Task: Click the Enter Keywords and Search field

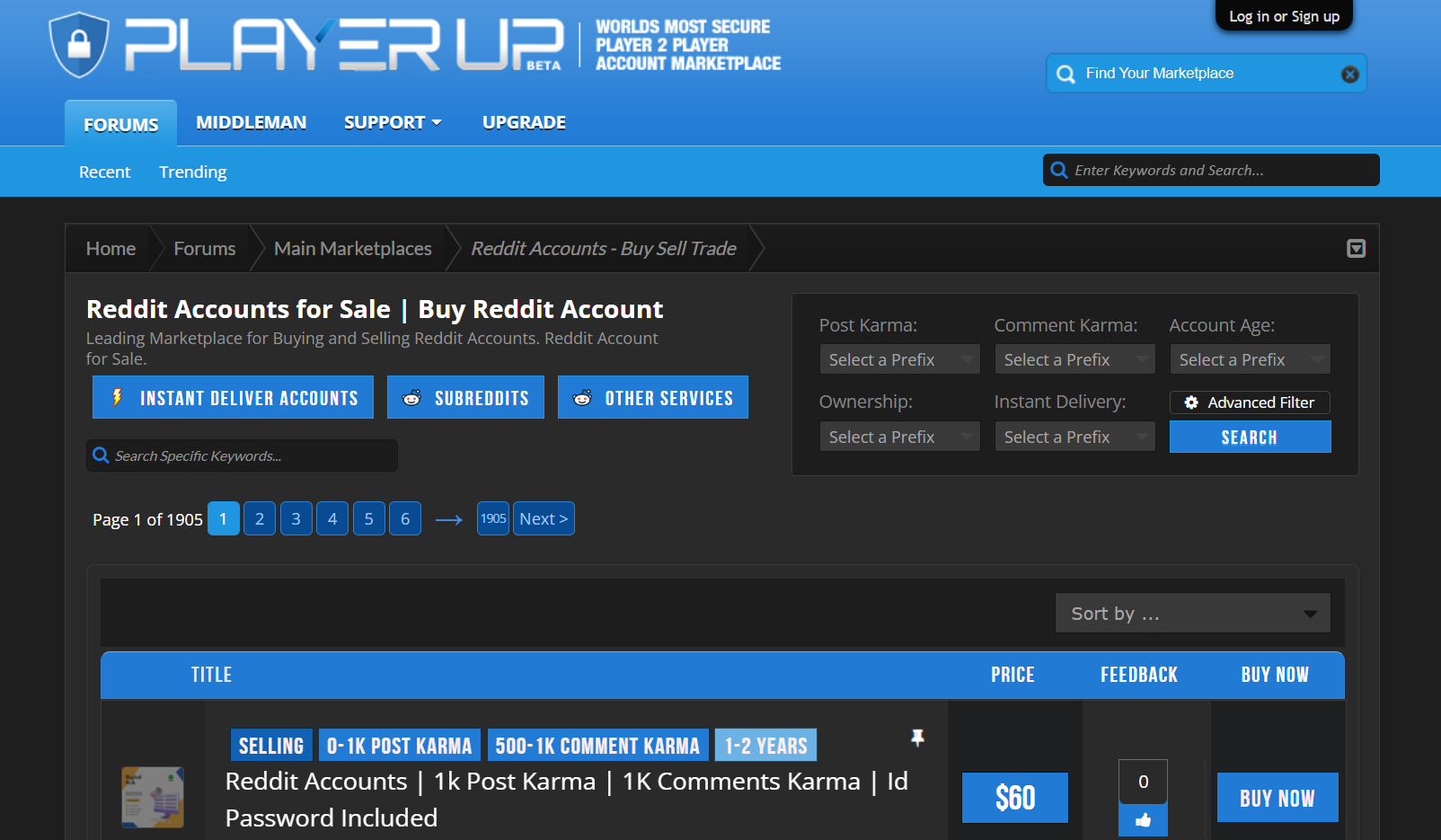Action: [1211, 170]
